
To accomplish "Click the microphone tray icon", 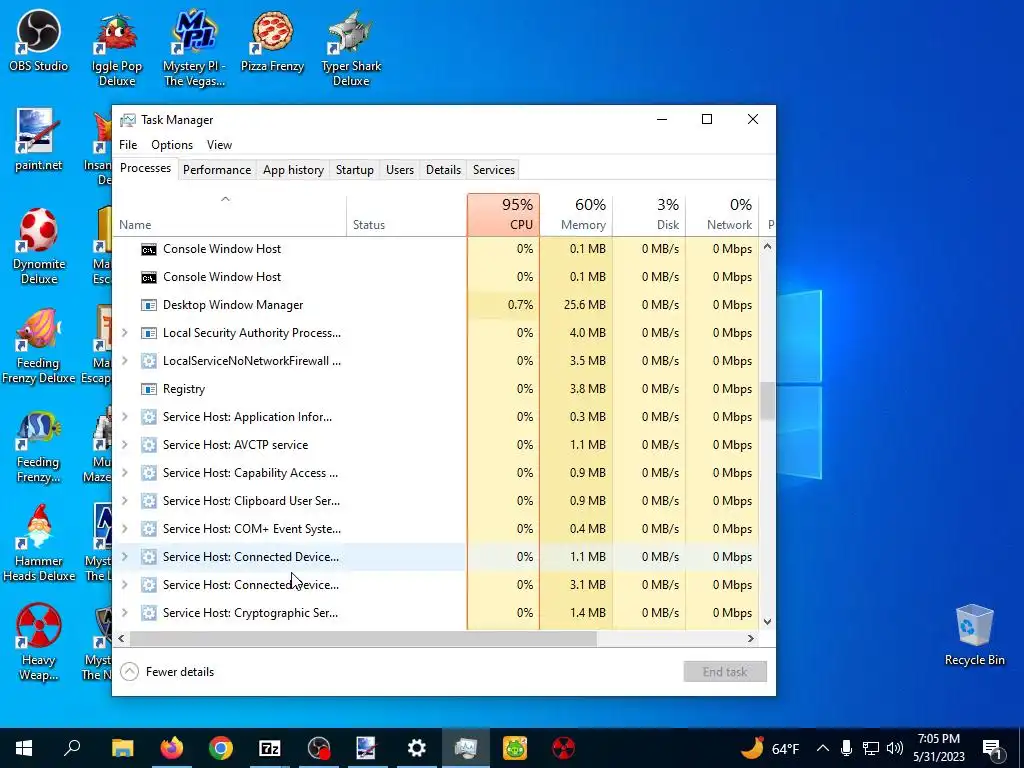I will [x=846, y=748].
